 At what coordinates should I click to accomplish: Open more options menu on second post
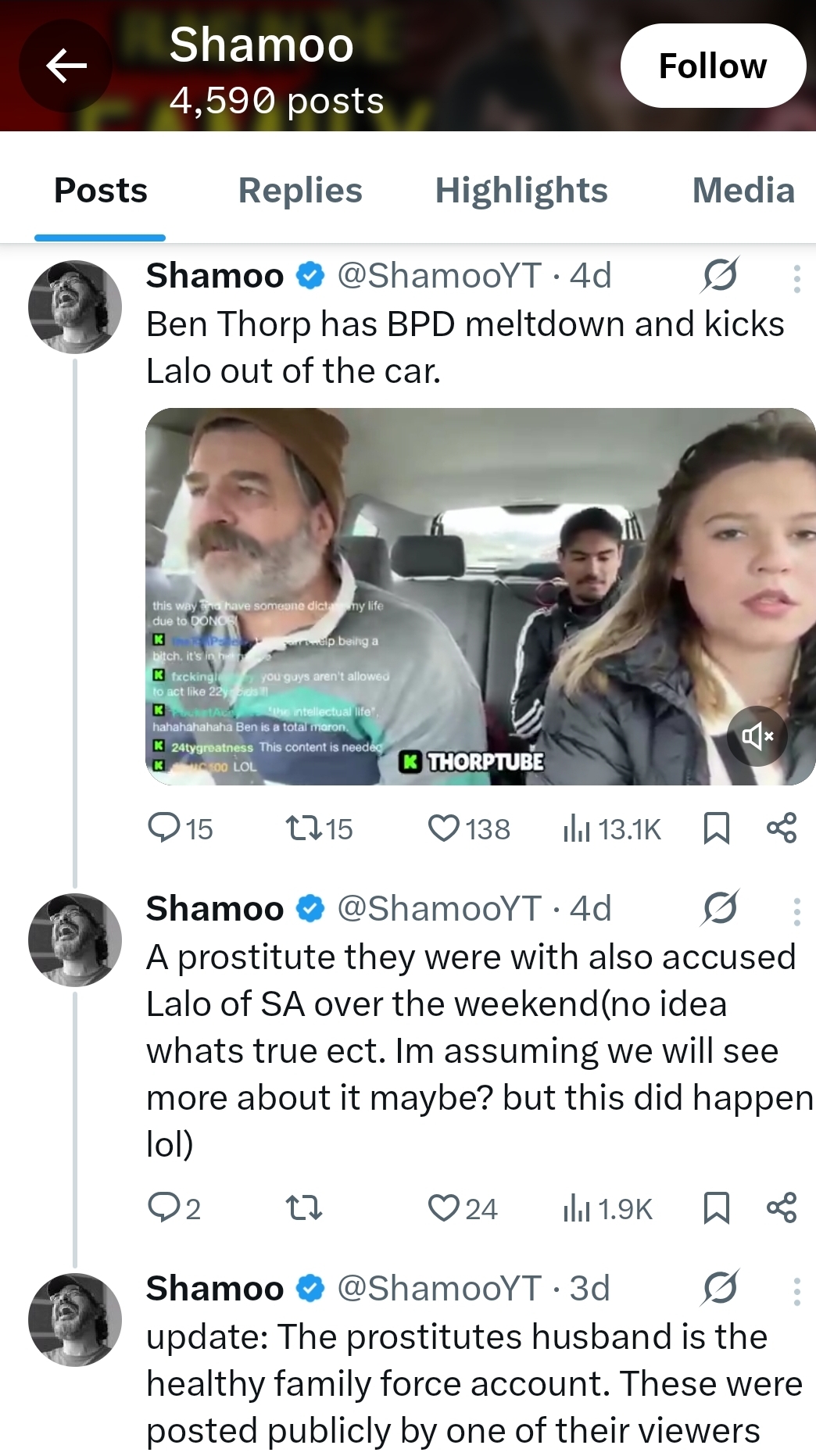[x=796, y=911]
